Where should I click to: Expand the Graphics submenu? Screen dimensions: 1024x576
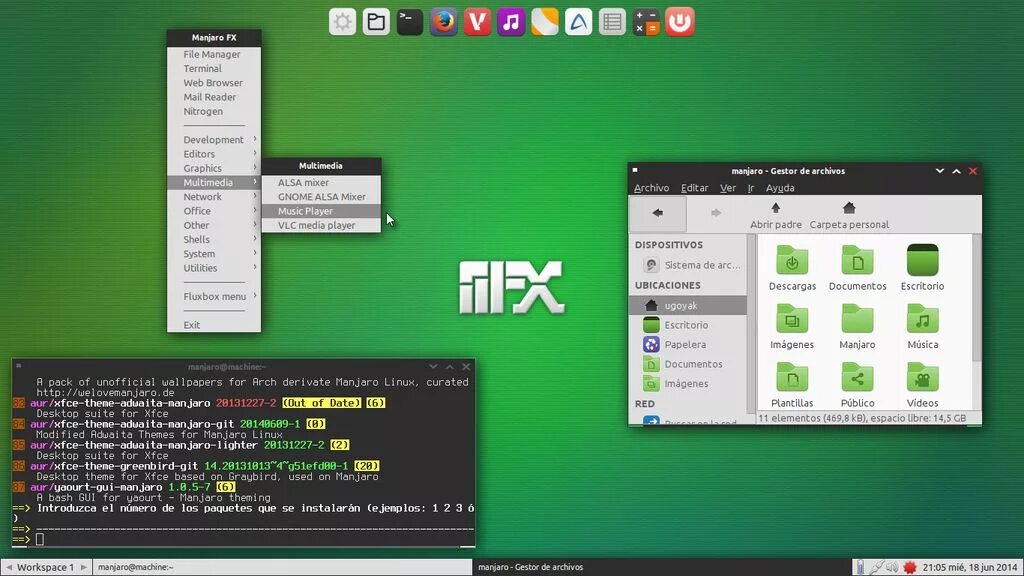click(214, 168)
